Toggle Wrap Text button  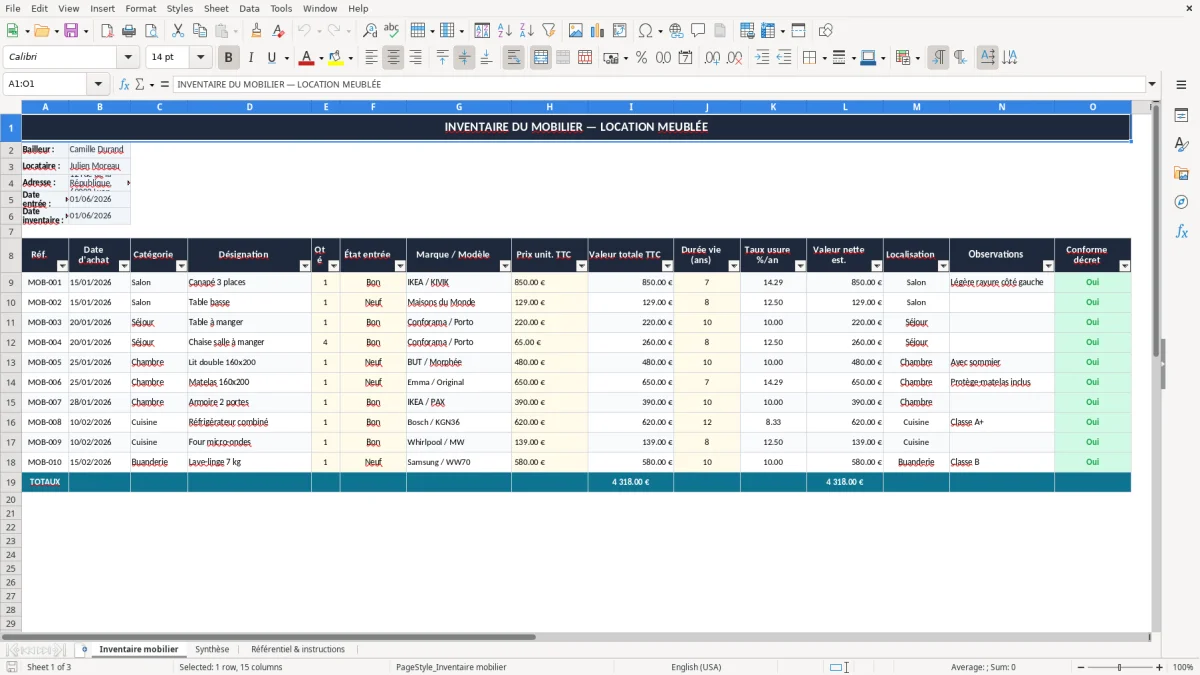tap(514, 58)
